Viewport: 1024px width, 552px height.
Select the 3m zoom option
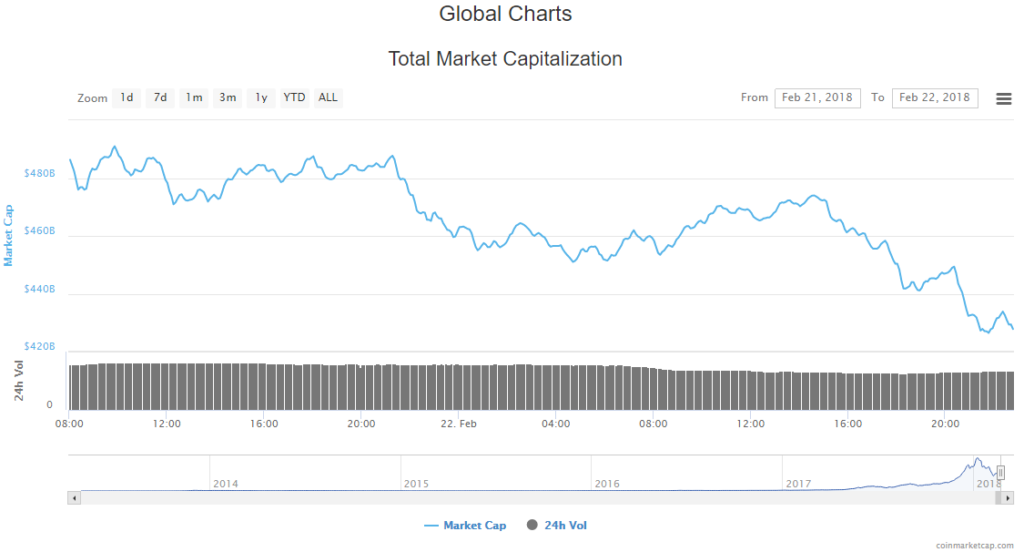(228, 97)
